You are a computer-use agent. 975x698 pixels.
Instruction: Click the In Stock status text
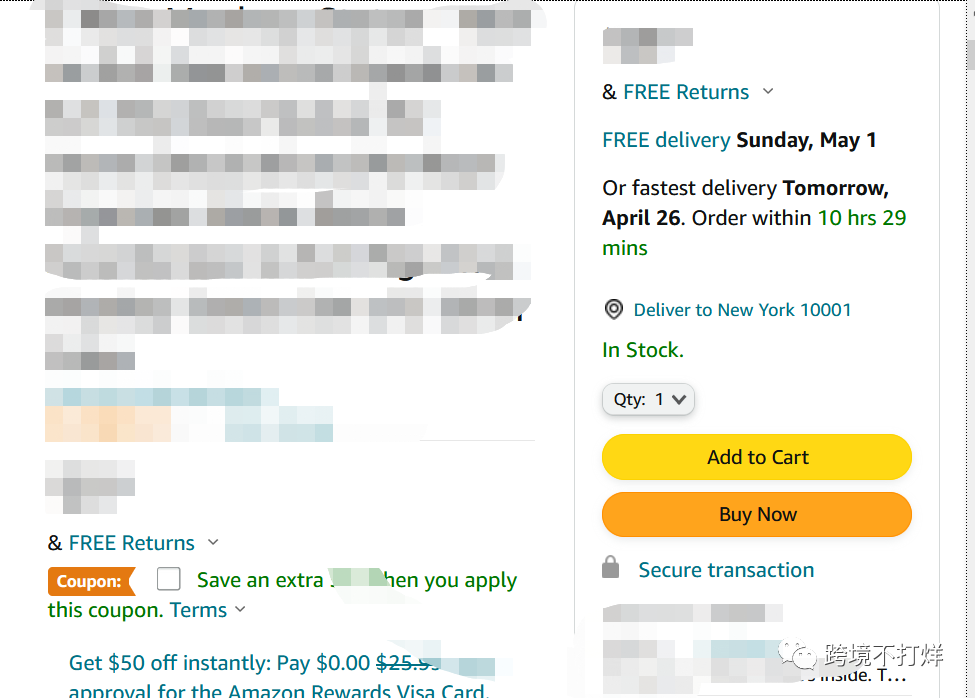(643, 350)
